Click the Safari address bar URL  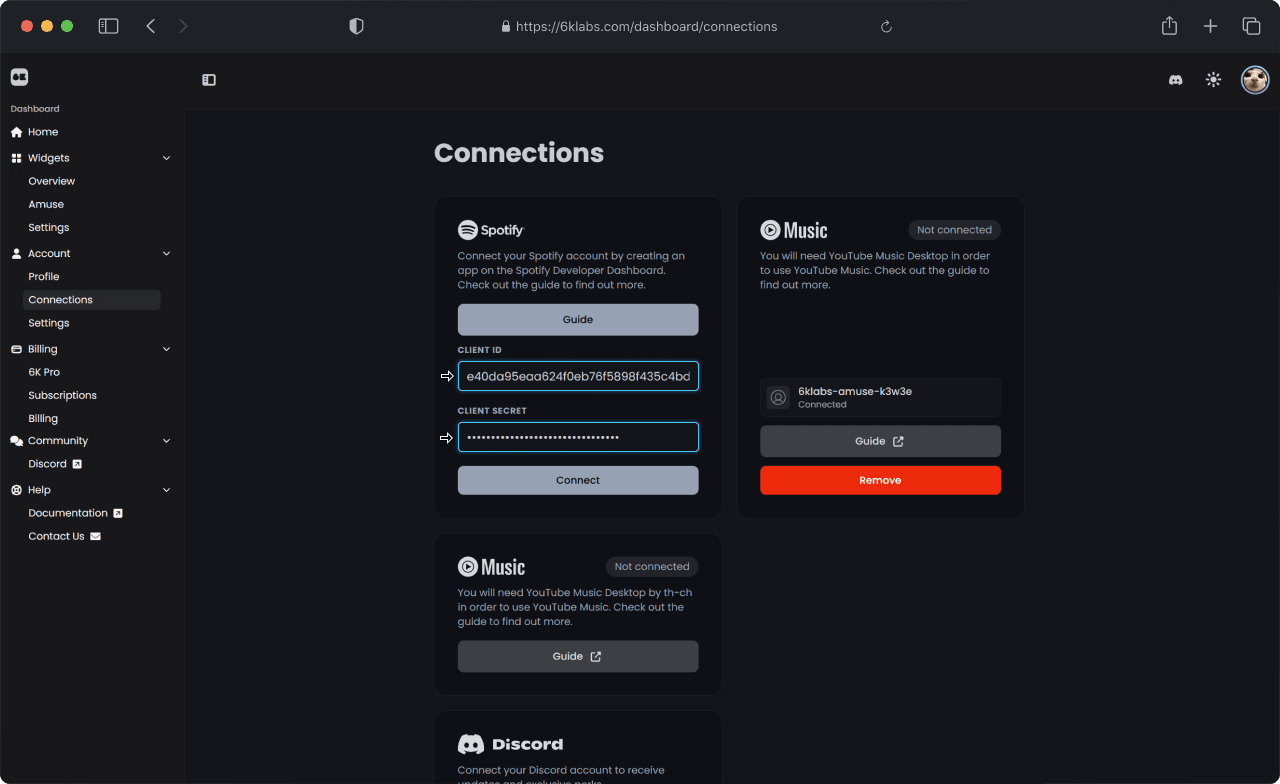click(x=646, y=27)
